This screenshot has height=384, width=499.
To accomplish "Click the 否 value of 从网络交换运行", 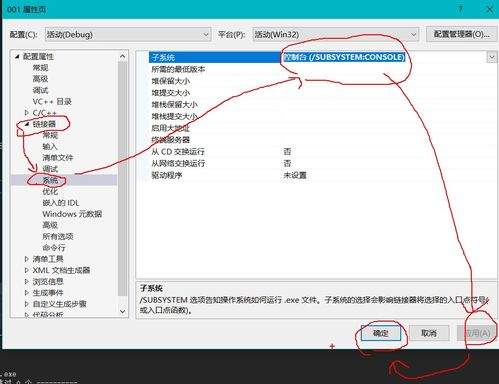I will coord(287,163).
